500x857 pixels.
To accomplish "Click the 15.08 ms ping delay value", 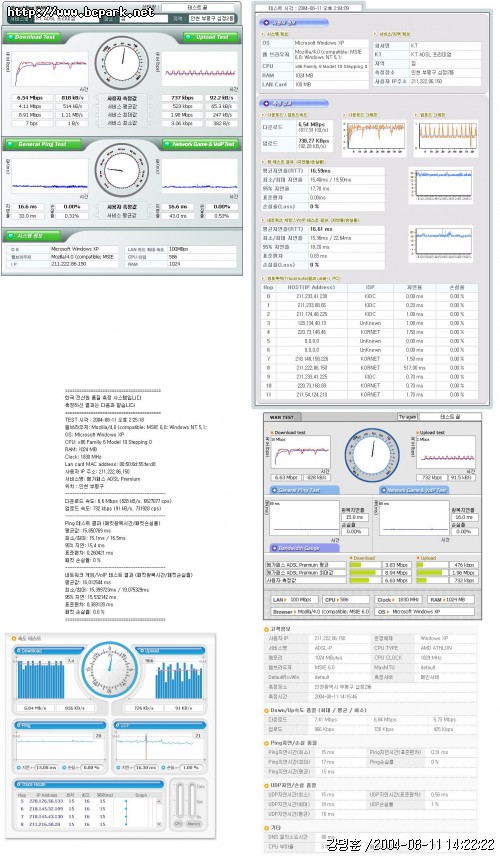I will coord(46,767).
